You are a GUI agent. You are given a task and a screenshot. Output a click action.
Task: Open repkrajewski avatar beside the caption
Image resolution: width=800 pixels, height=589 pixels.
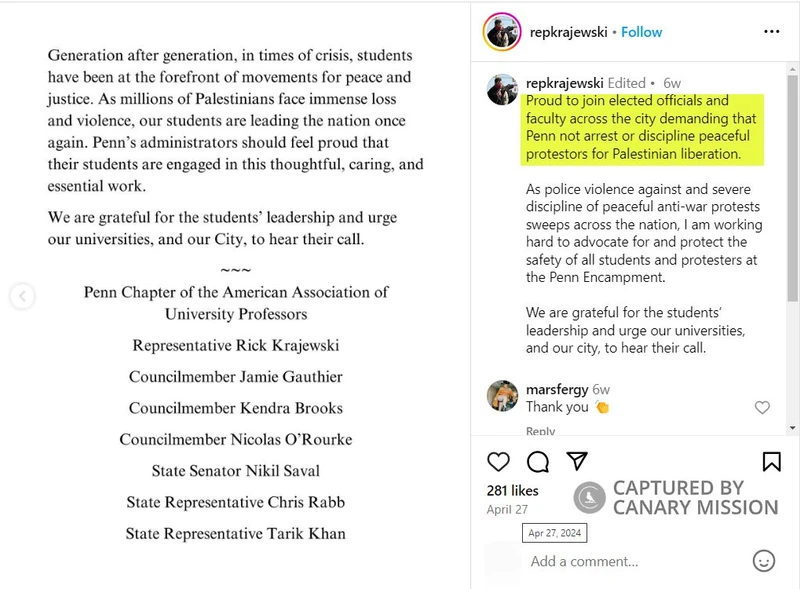[502, 89]
